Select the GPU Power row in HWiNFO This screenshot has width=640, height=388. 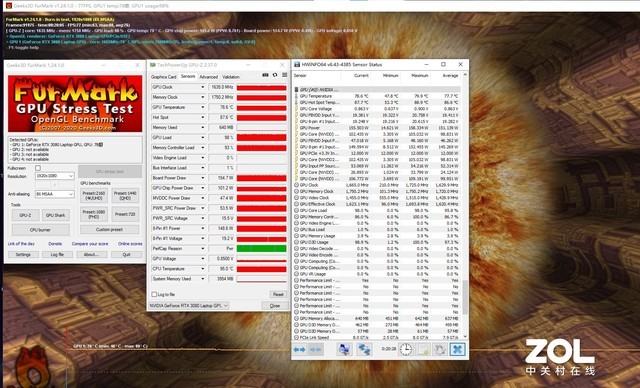tap(377, 128)
